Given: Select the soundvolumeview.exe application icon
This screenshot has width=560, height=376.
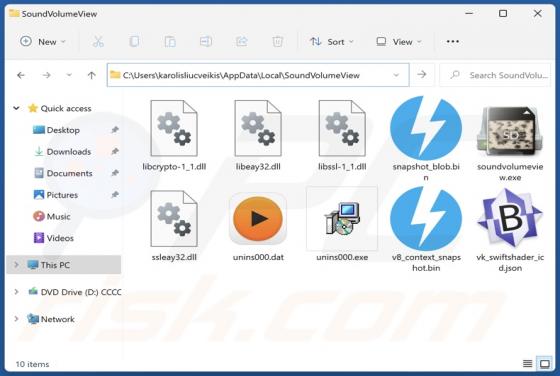Looking at the screenshot, I should [x=510, y=131].
